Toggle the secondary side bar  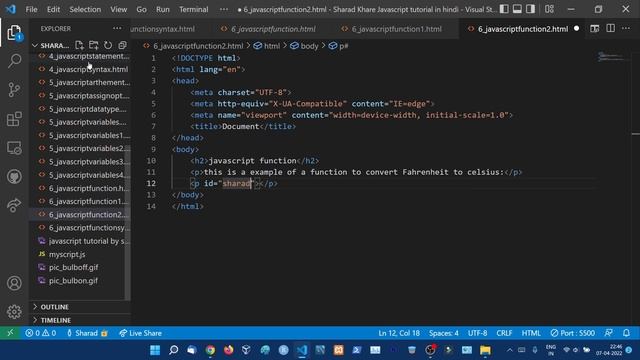pos(530,9)
